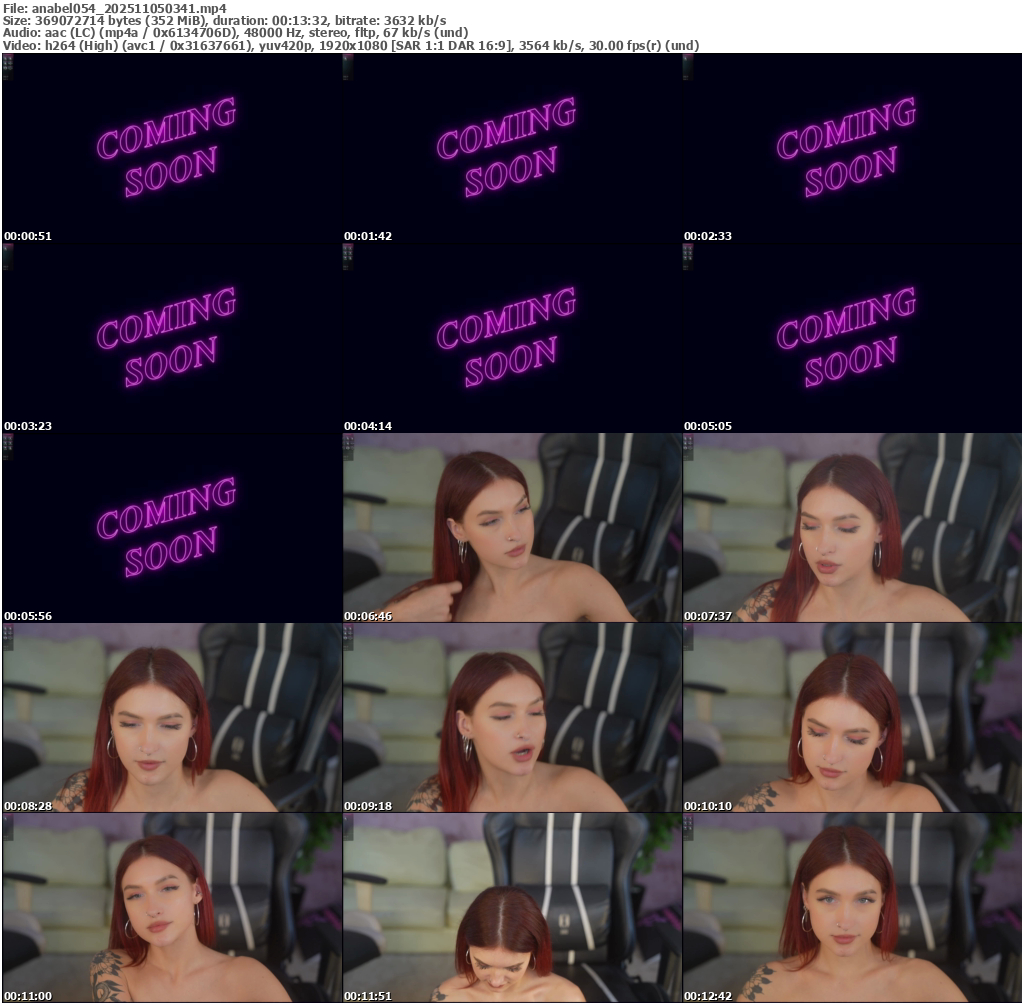Open the last thumbnail at 00:12:42

point(852,908)
